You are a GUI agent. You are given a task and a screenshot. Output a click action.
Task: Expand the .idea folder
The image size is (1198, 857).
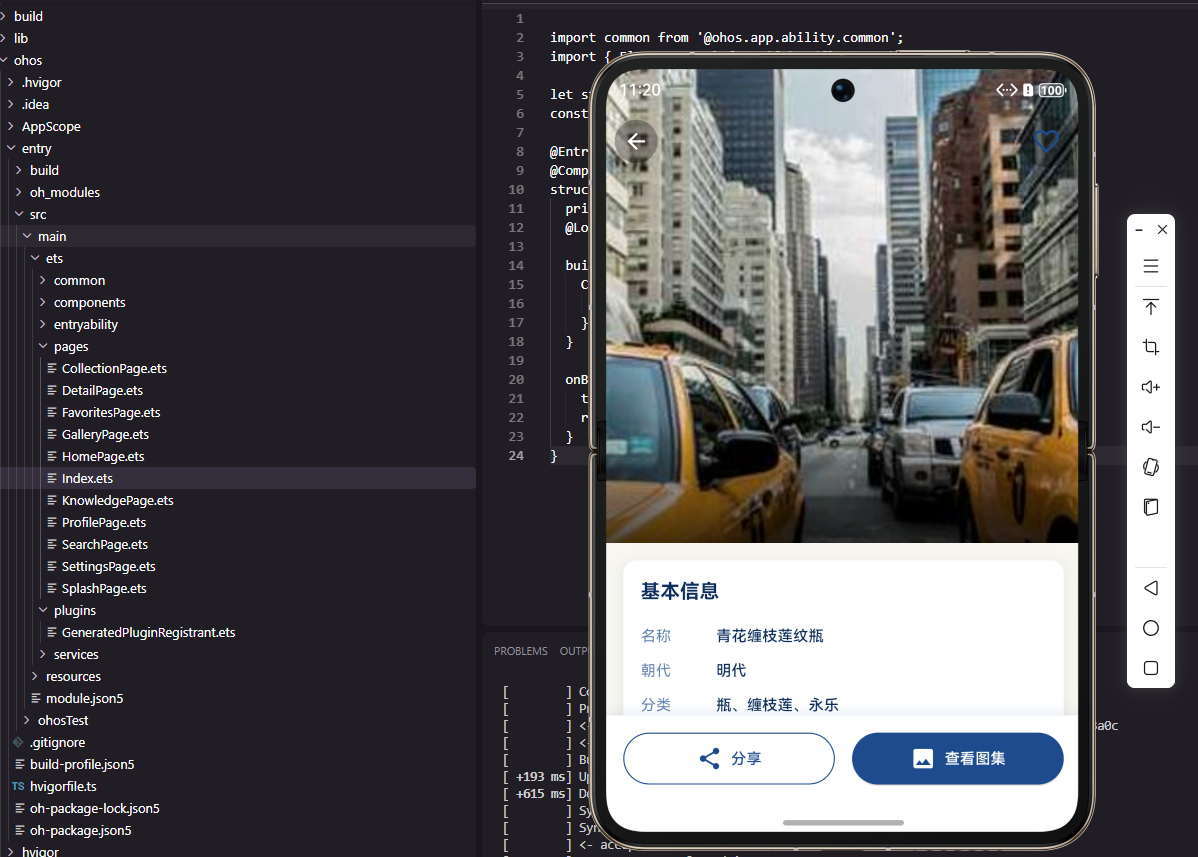click(35, 105)
